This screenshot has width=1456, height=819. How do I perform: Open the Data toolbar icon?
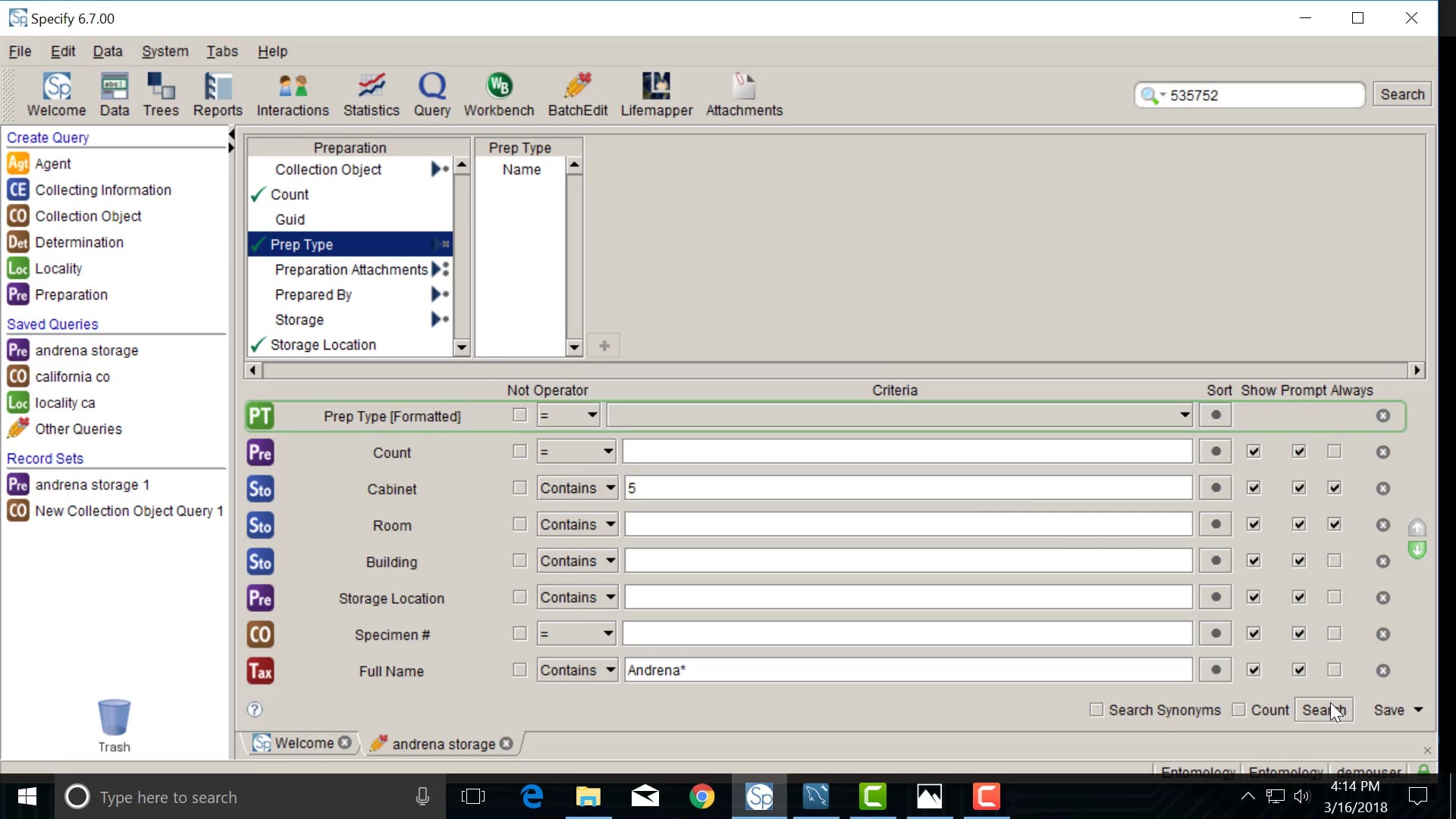coord(115,95)
